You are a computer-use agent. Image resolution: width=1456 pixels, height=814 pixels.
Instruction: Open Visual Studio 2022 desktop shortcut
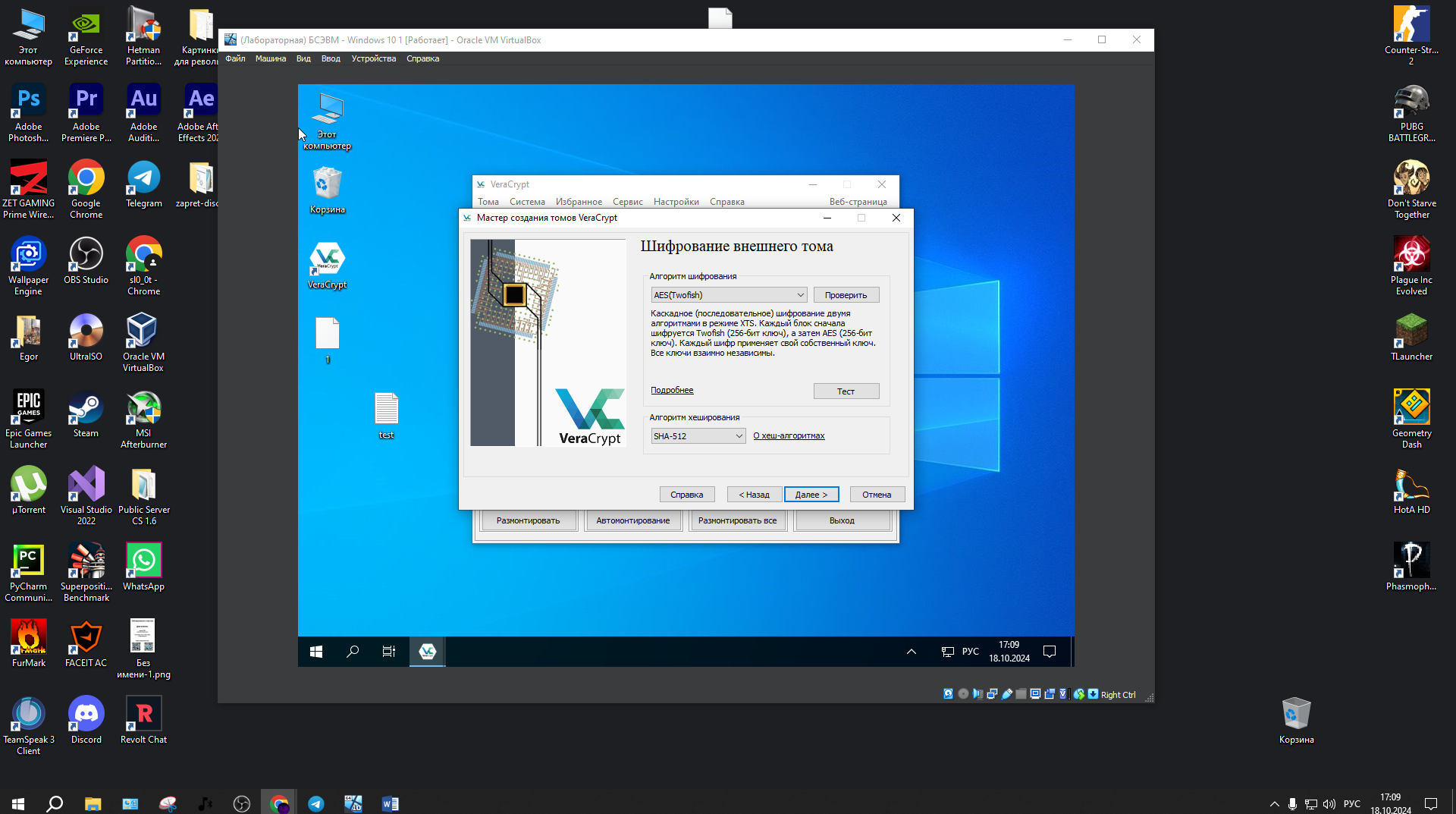86,495
